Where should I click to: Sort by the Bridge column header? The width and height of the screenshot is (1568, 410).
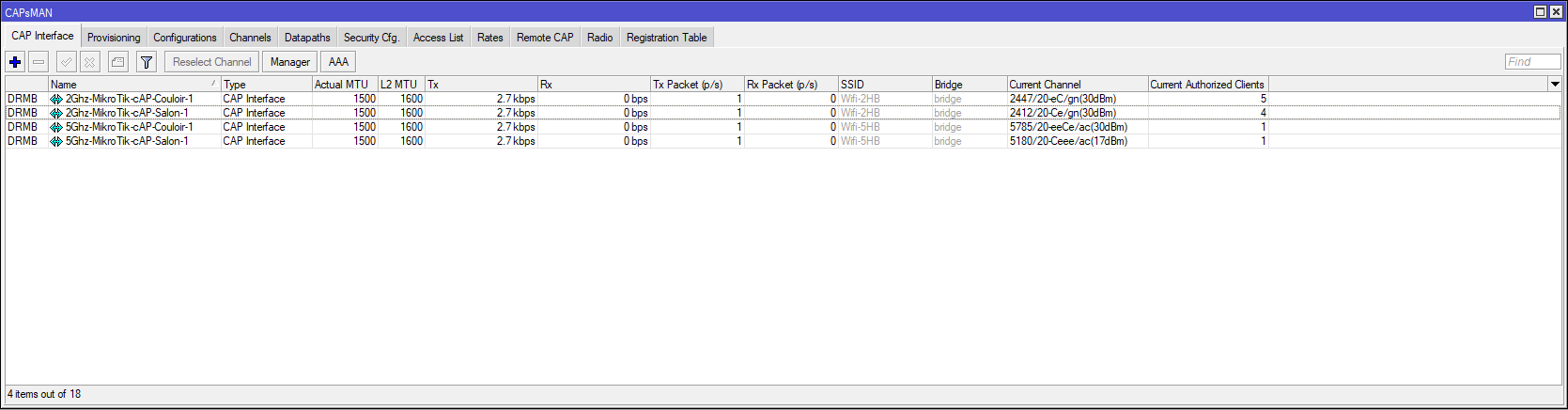(x=970, y=84)
